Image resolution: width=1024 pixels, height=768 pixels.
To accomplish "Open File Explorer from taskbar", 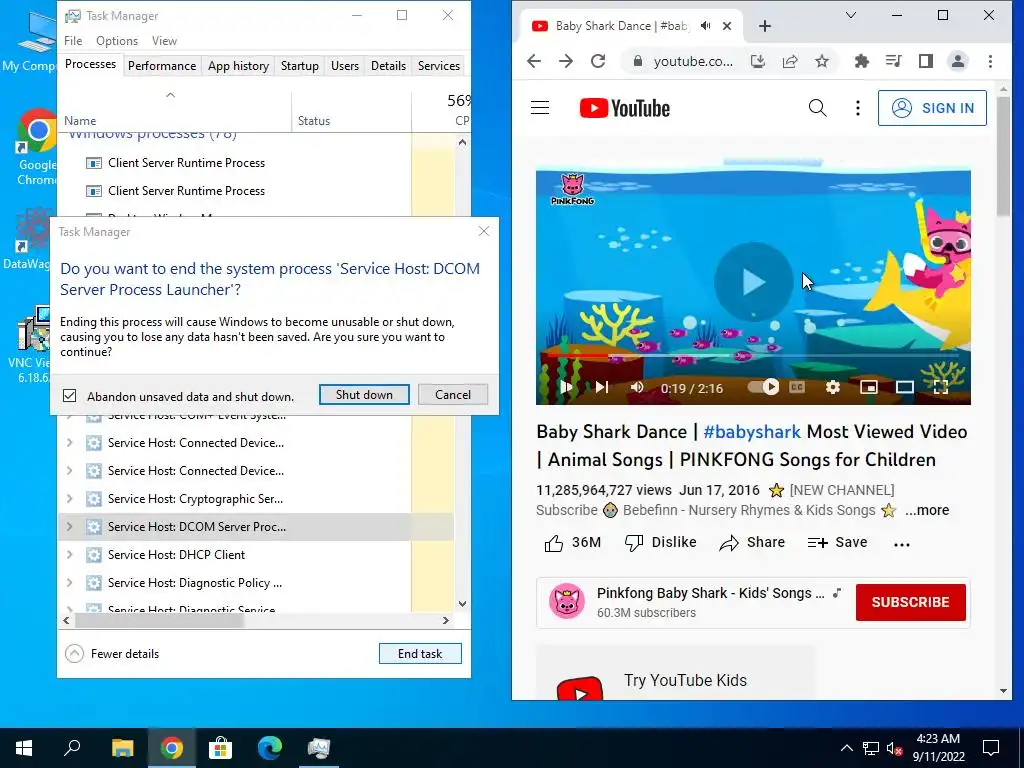I will pyautogui.click(x=122, y=748).
